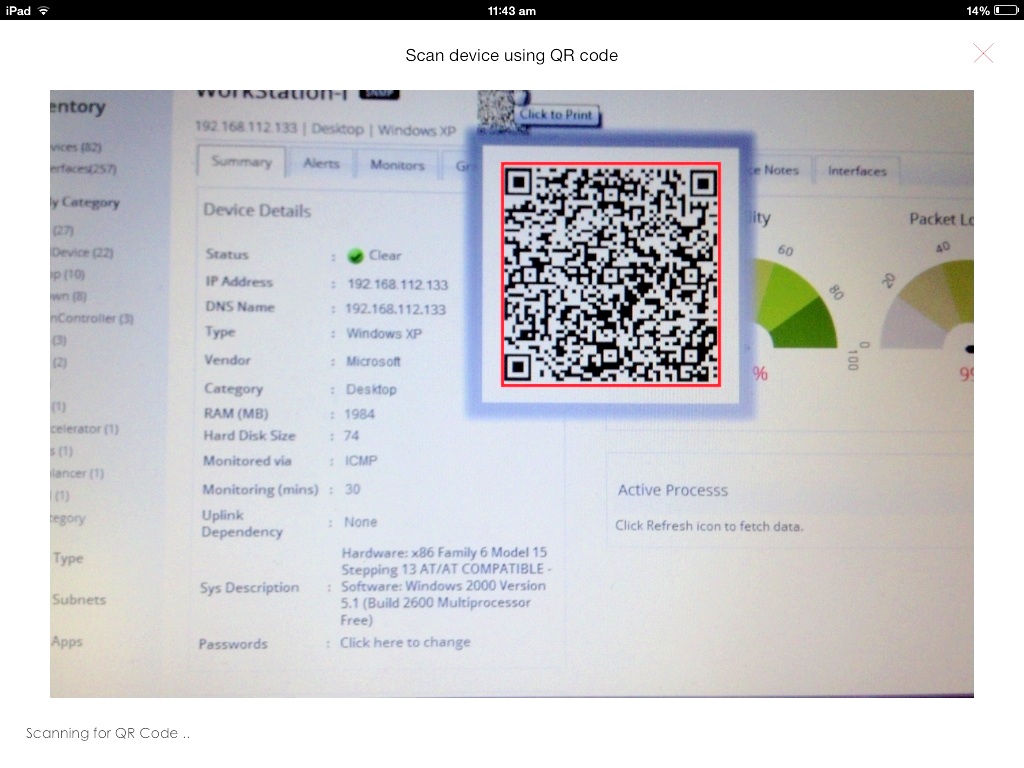This screenshot has width=1024, height=768.
Task: Click the Hard Disk Size value 74
Action: (x=351, y=436)
